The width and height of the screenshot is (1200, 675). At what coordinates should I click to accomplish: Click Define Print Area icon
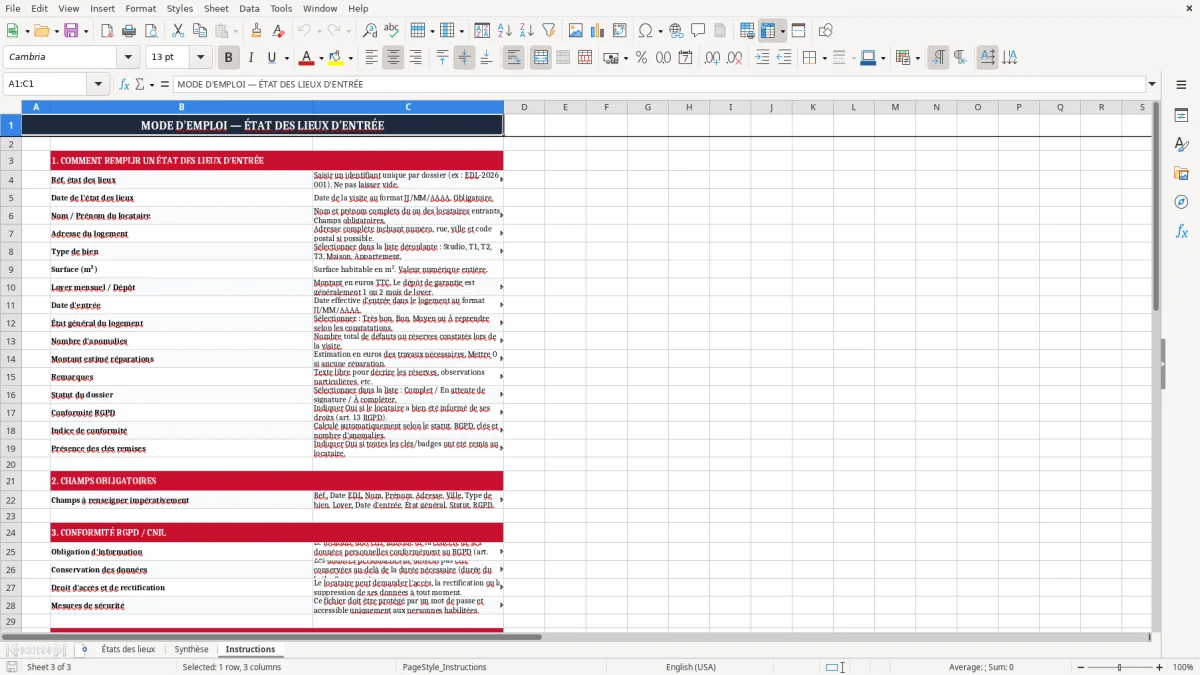click(x=747, y=31)
